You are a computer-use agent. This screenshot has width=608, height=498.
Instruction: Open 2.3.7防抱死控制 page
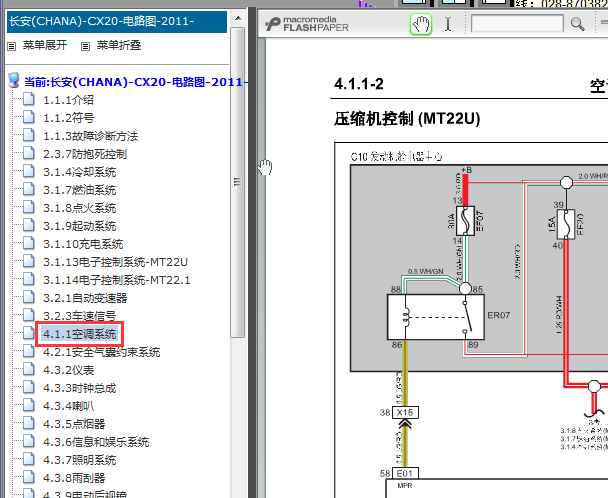(x=85, y=154)
